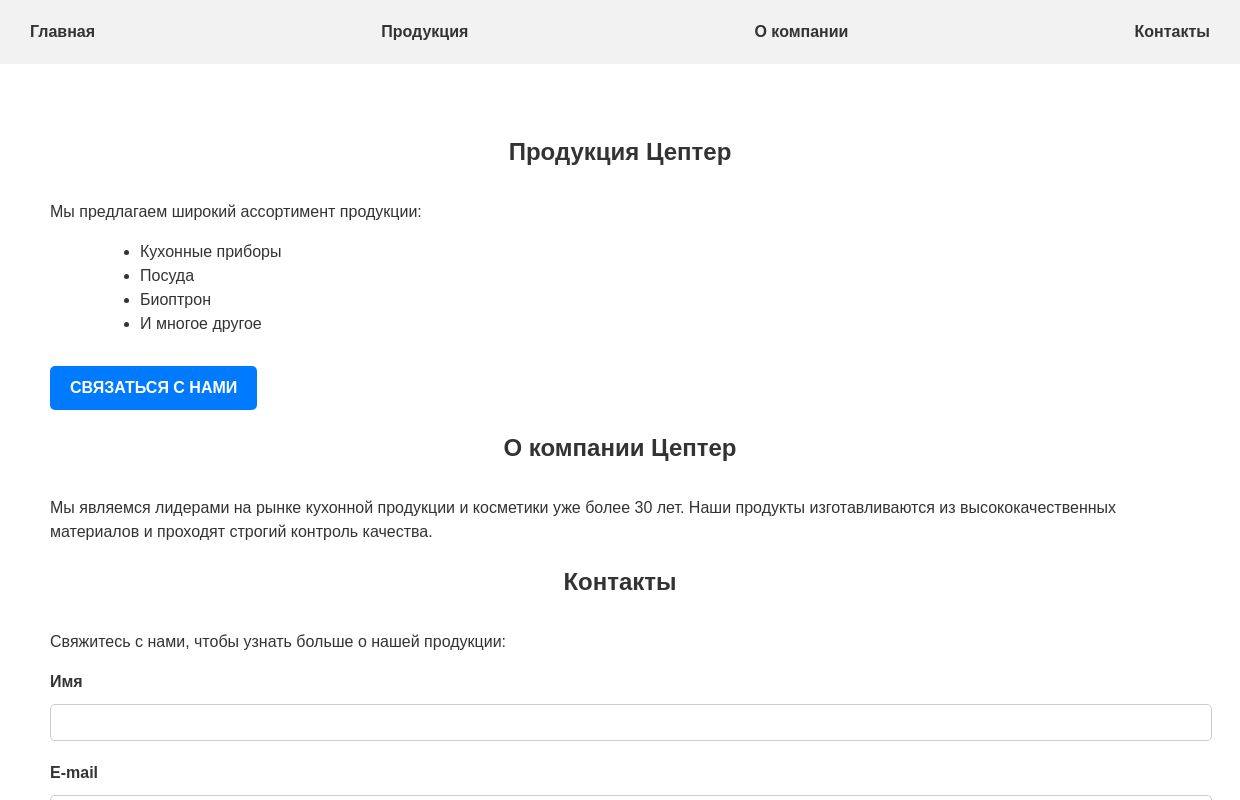Click the top navigation bar background
Screen dimensions: 1240x800
(x=620, y=10)
